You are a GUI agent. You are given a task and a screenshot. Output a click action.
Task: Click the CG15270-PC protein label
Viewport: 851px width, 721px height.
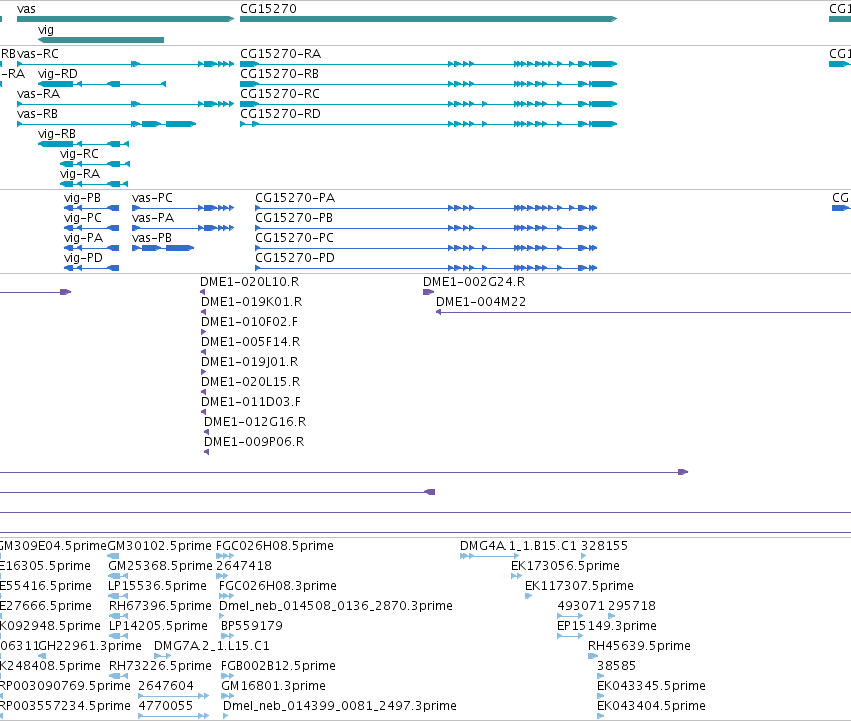tap(295, 238)
